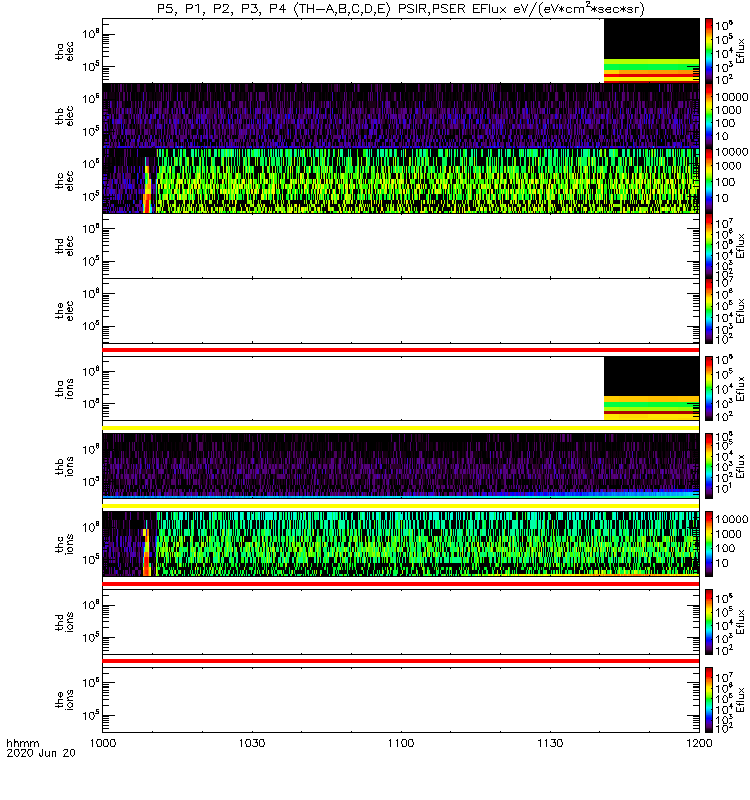Click the yellow status bar below thb ions panel
The image size is (750, 800).
point(401,506)
